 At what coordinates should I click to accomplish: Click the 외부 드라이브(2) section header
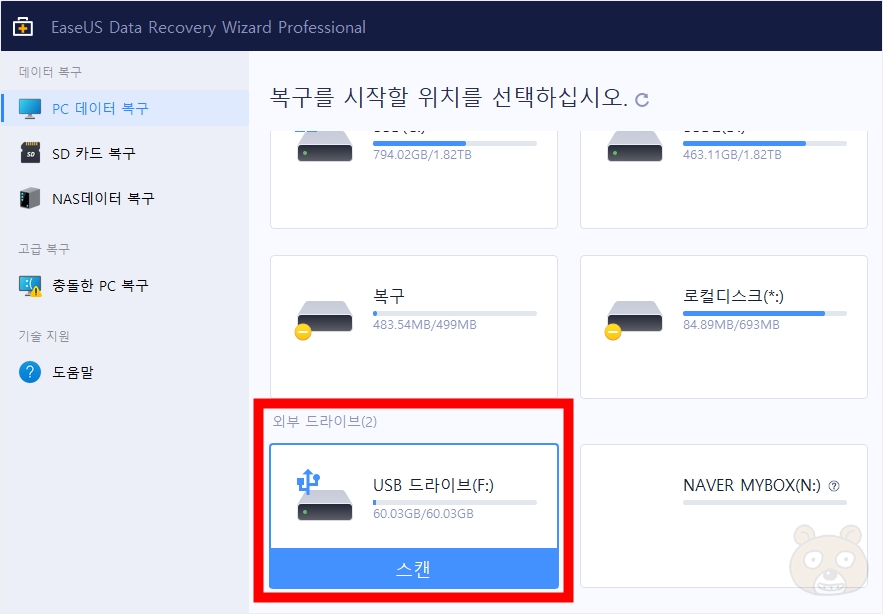pos(325,421)
